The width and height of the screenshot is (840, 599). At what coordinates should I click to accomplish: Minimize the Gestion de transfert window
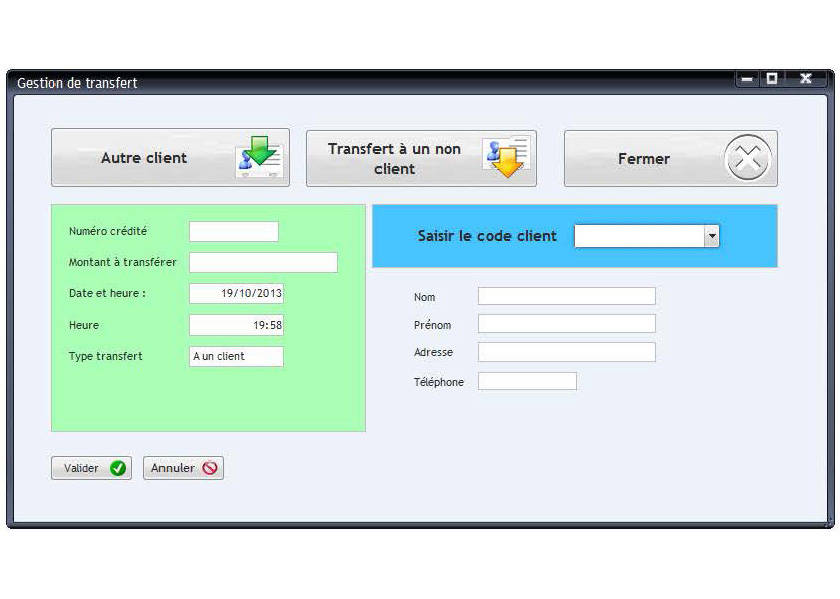pyautogui.click(x=747, y=79)
